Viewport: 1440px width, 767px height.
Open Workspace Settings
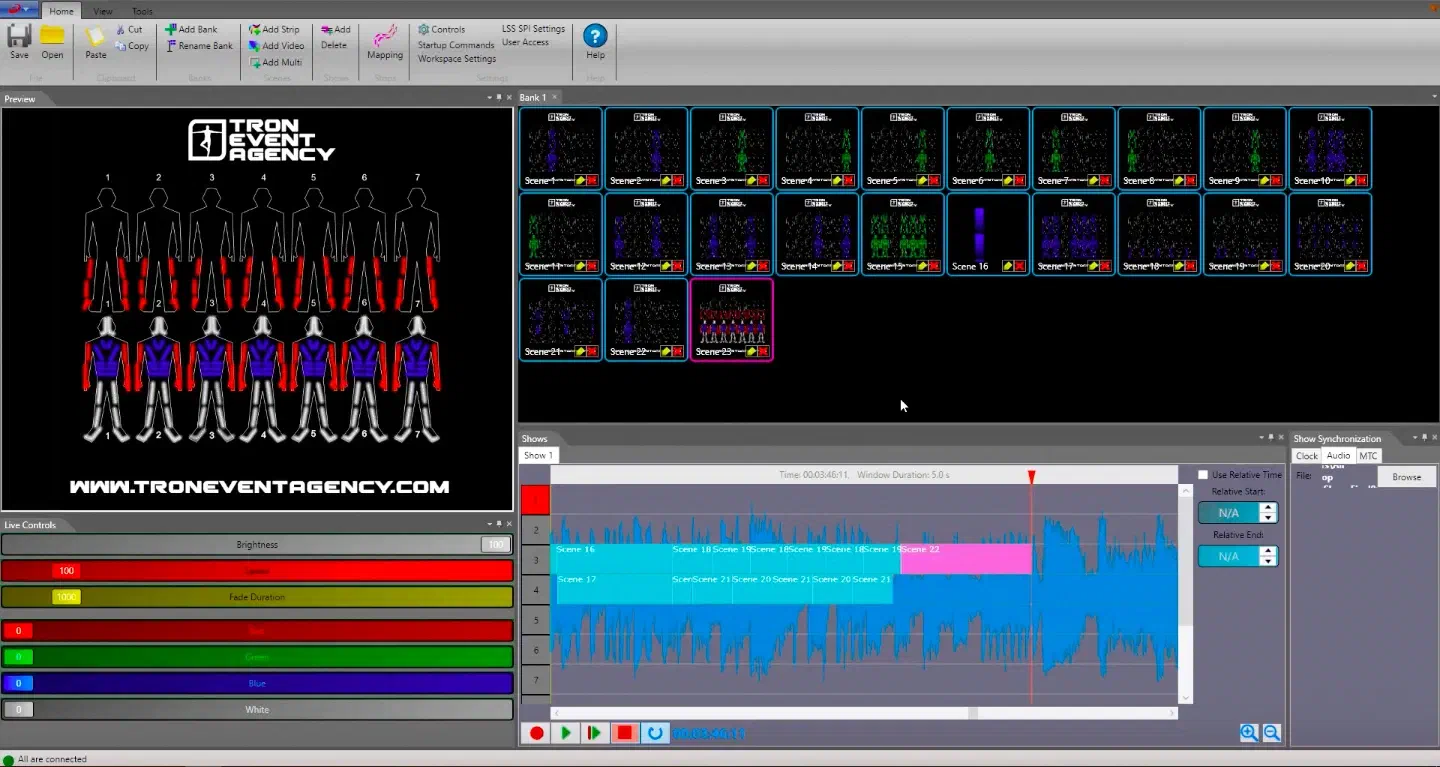coord(456,59)
